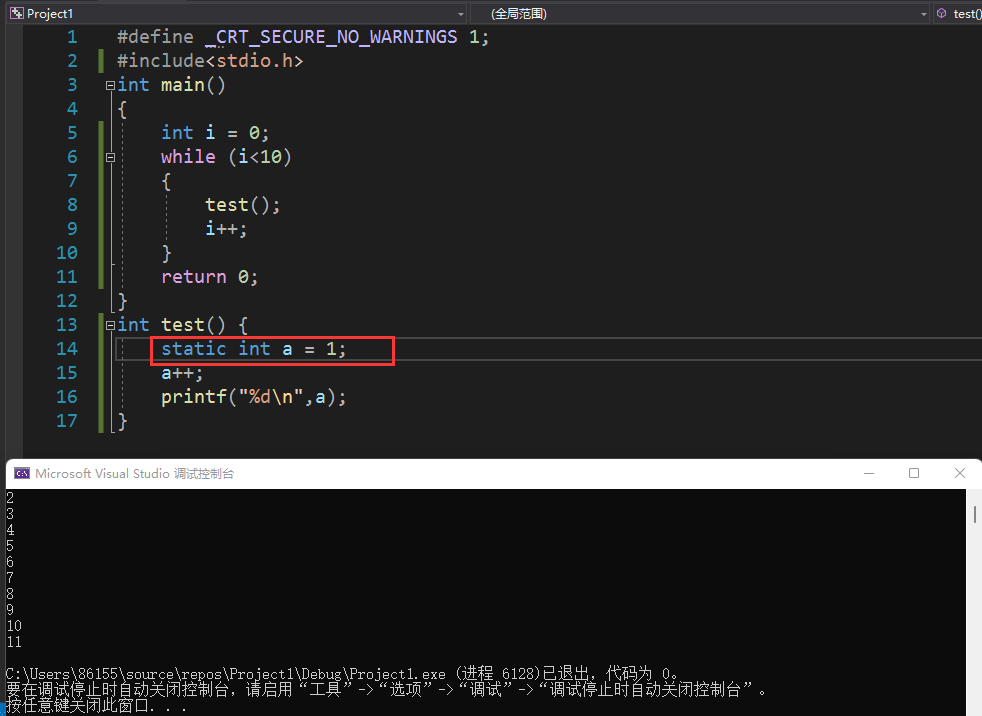
Task: Click line number 14 in the gutter
Action: pos(67,349)
